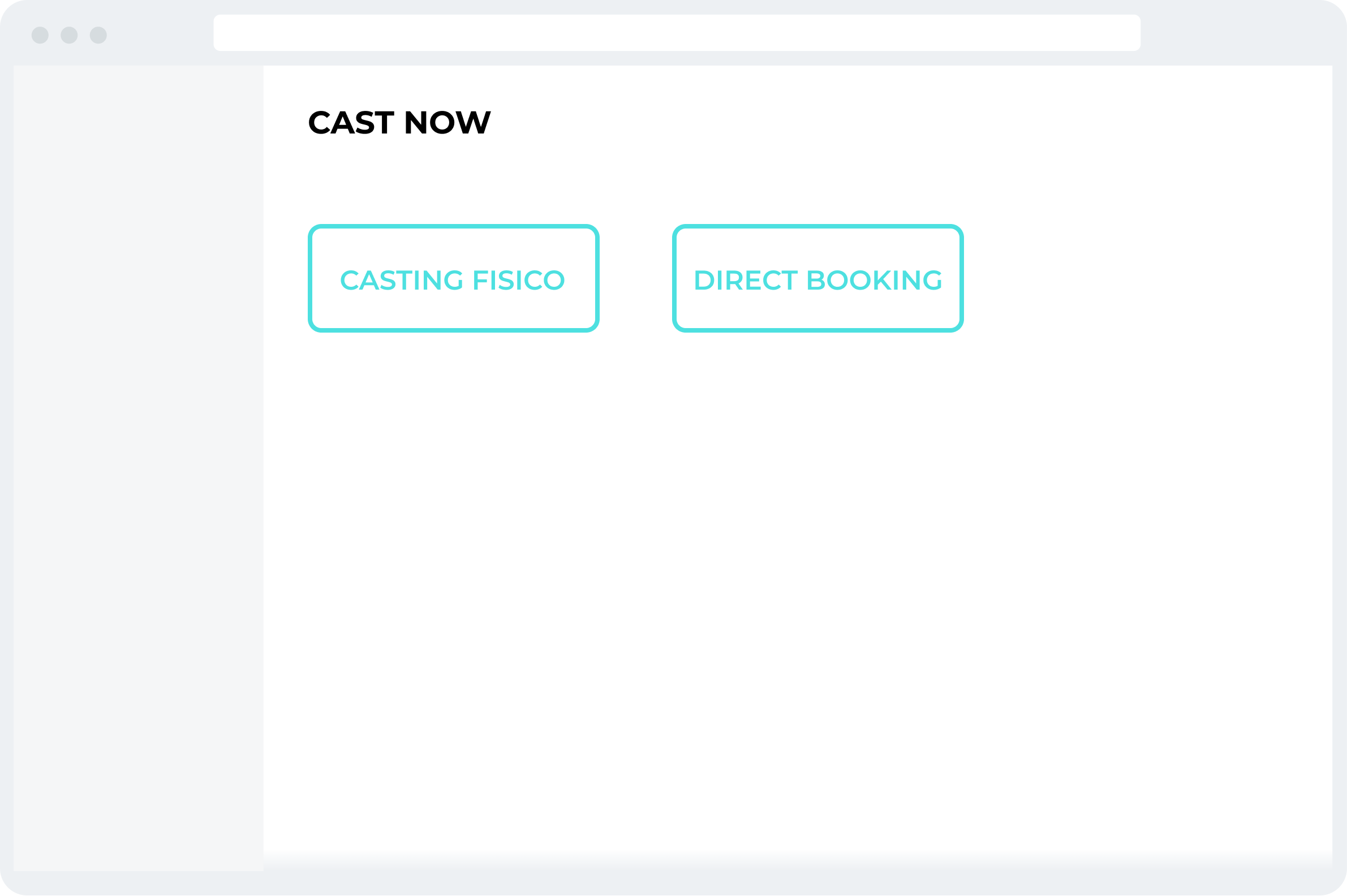Click the CAST NOW heading
Viewport: 1347px width, 896px height.
pos(399,122)
